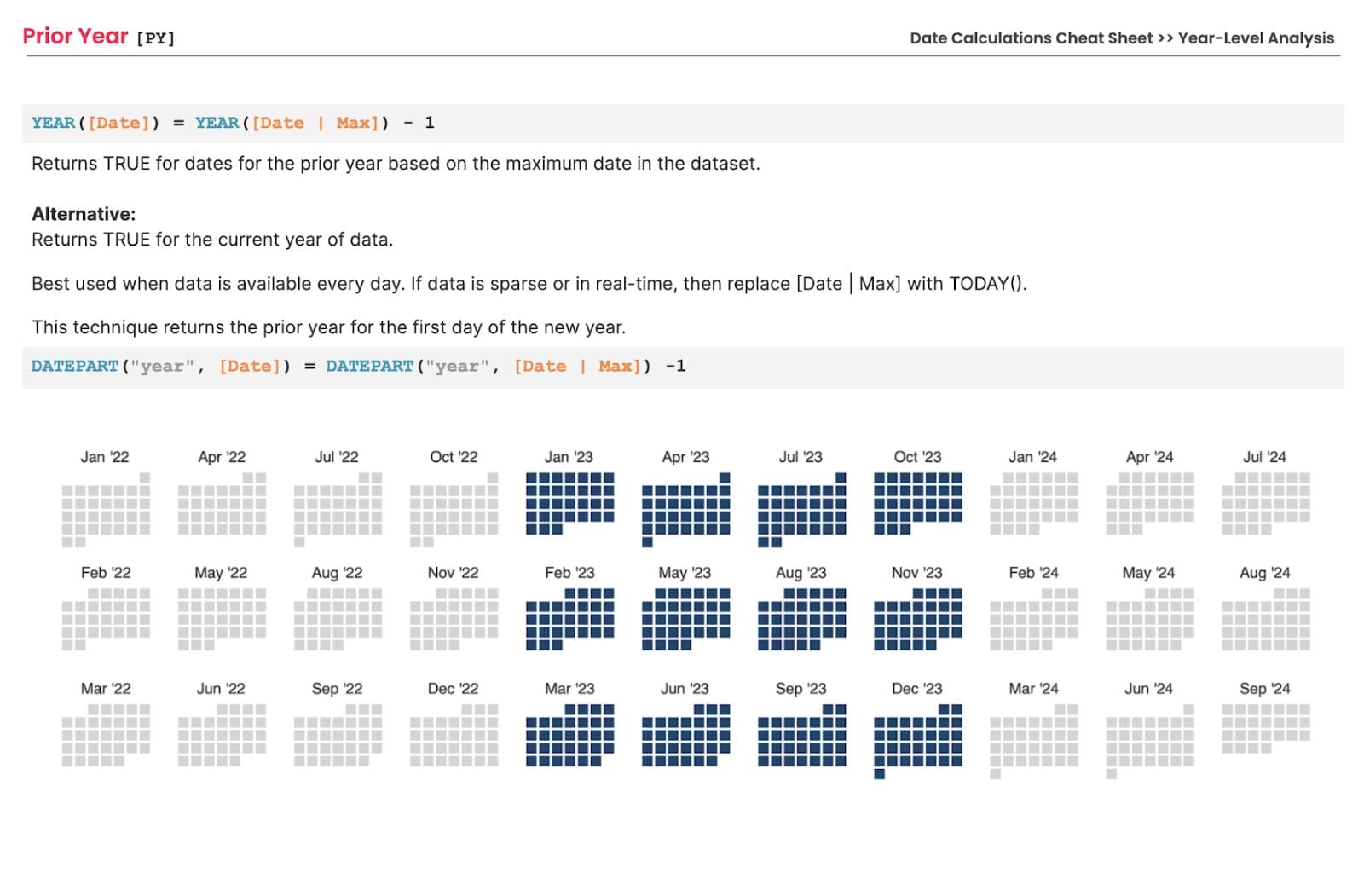Select the Jul '23 month label
This screenshot has height=896, width=1364.
pyautogui.click(x=800, y=456)
